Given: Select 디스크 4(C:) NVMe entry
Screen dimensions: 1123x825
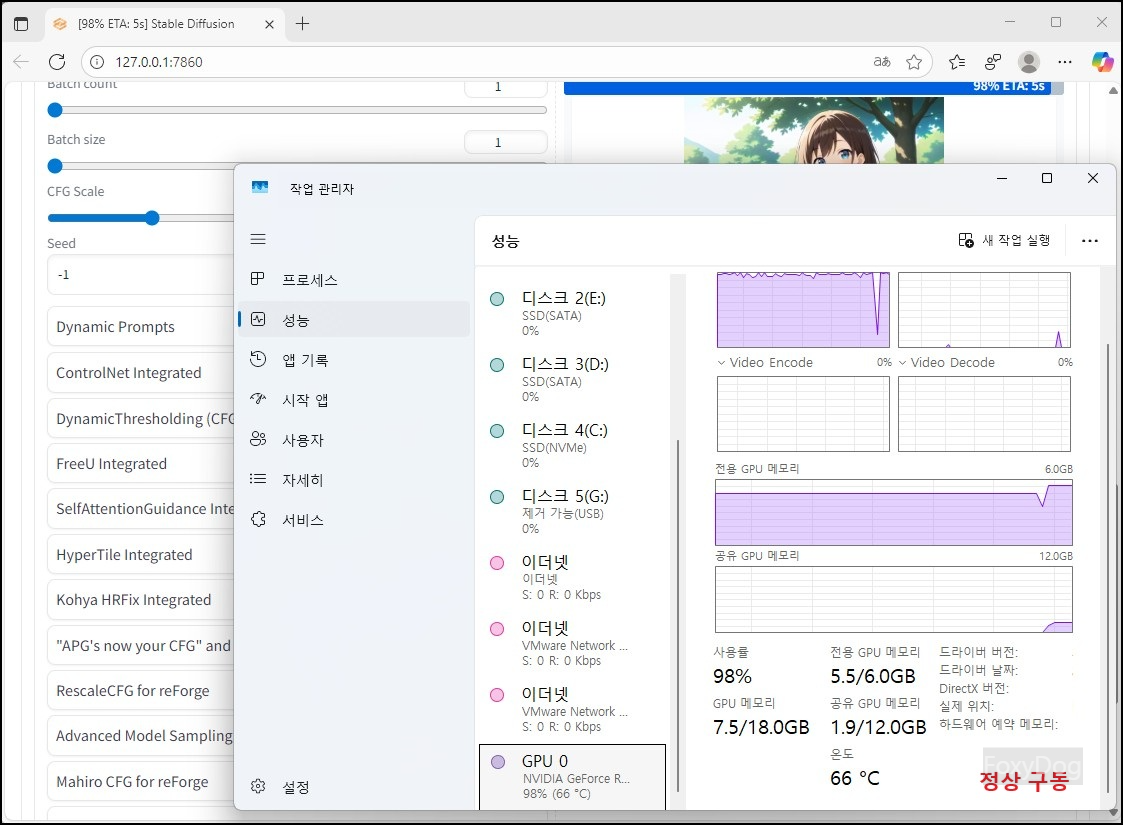Looking at the screenshot, I should (572, 445).
